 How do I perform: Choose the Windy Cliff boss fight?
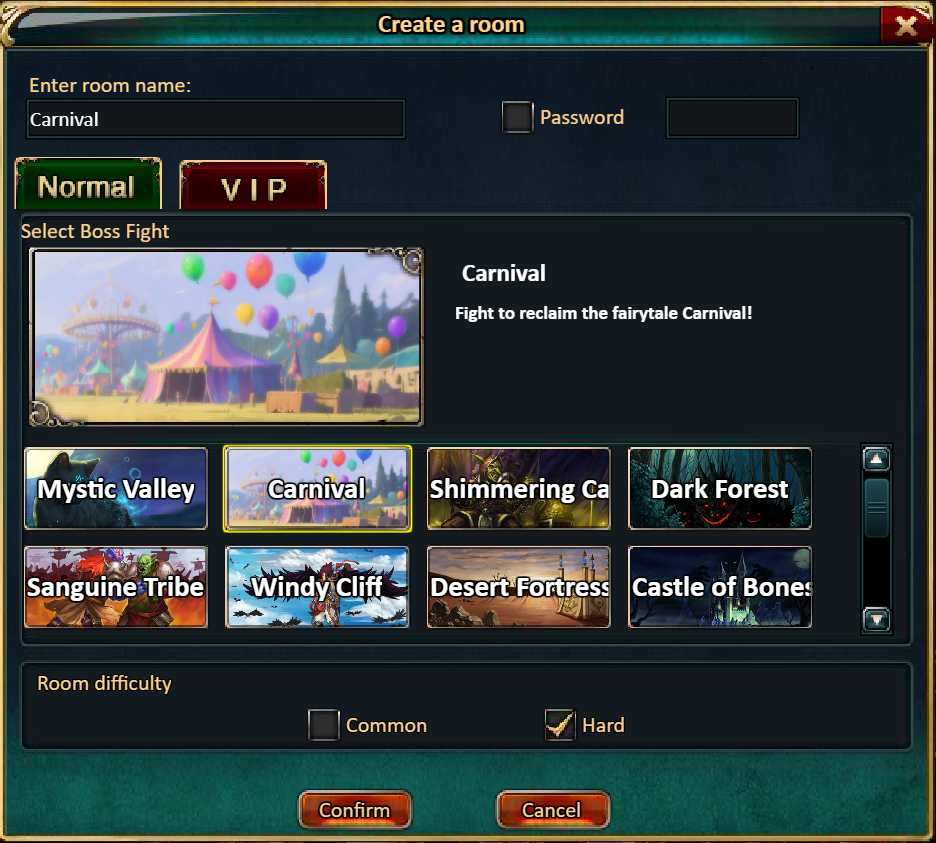[x=318, y=587]
